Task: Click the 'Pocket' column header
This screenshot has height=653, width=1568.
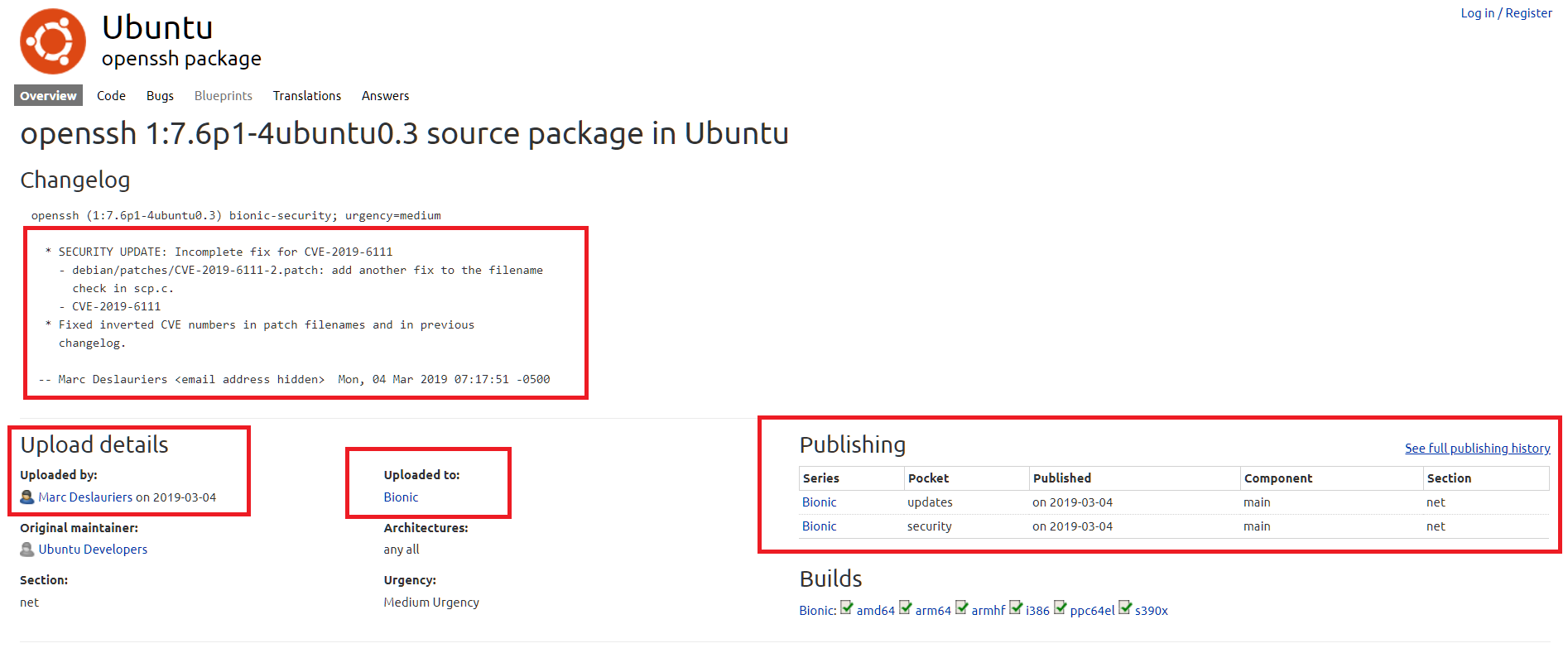Action: pos(929,478)
